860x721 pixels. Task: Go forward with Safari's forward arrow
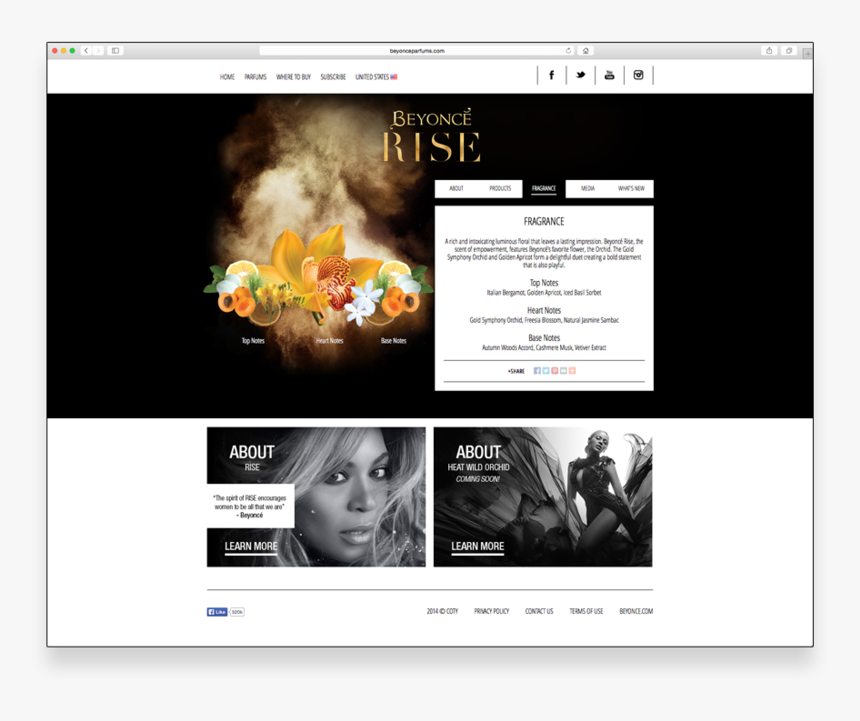98,50
